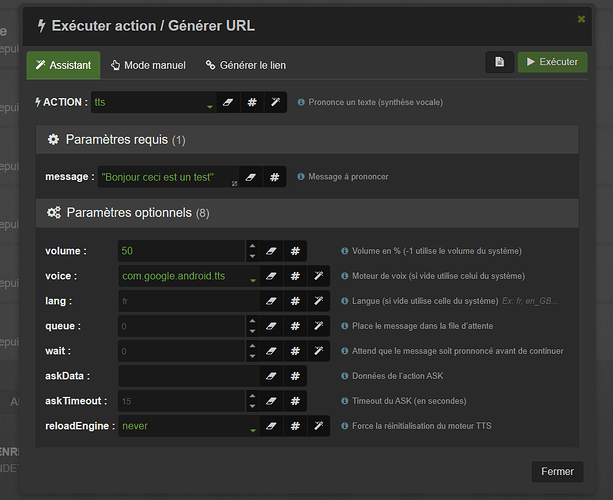Open the Générer le lien tab
The height and width of the screenshot is (500, 613).
(246, 65)
